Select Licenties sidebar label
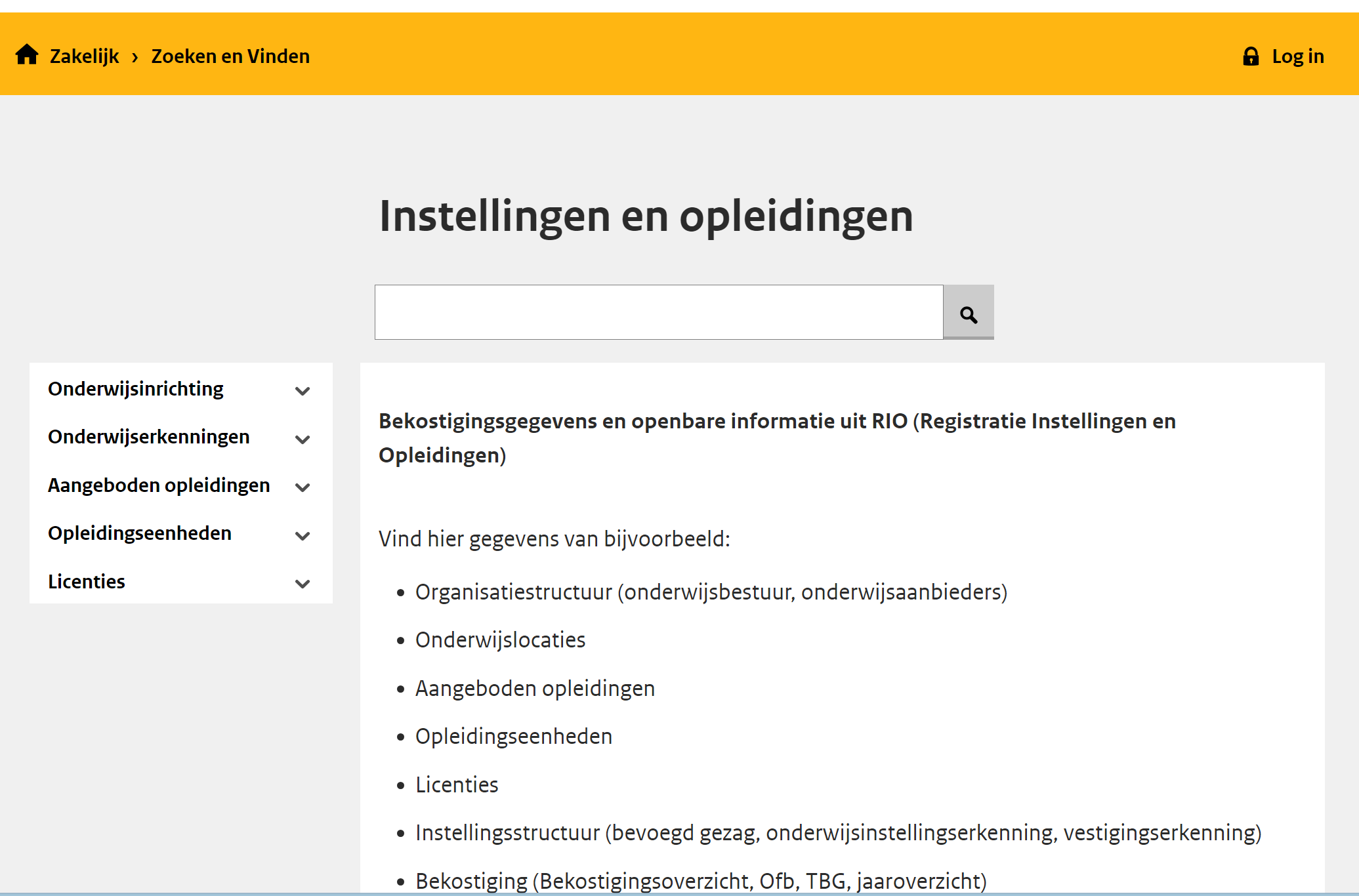Viewport: 1359px width, 896px height. [x=87, y=582]
